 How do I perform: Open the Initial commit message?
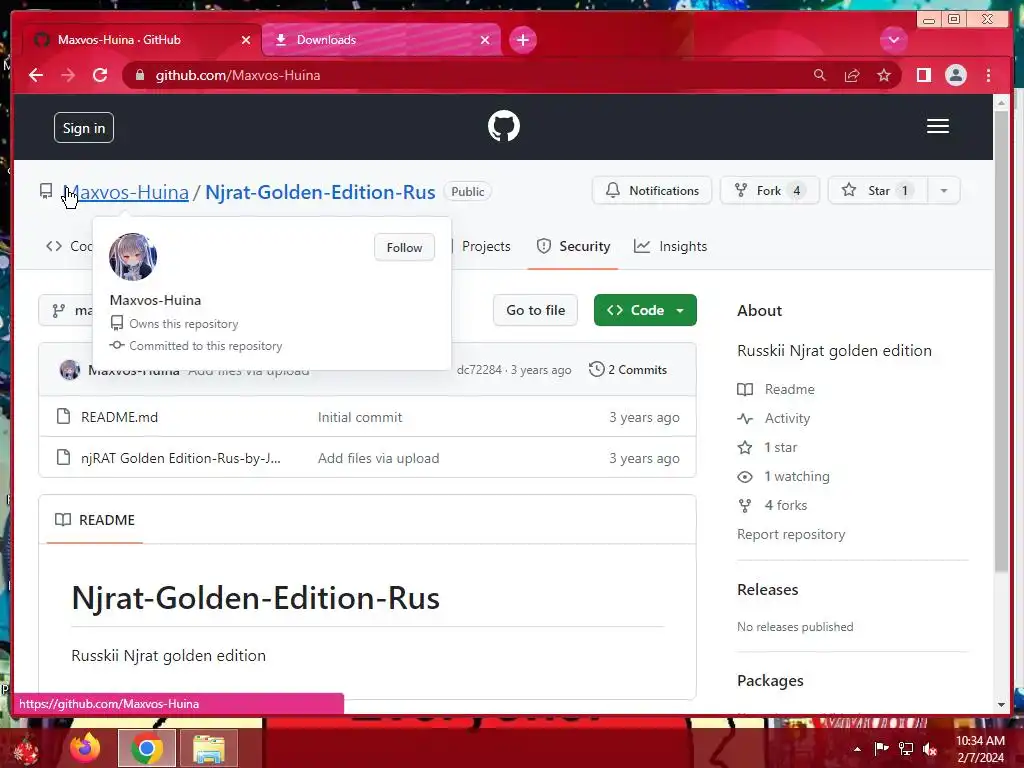pos(360,417)
